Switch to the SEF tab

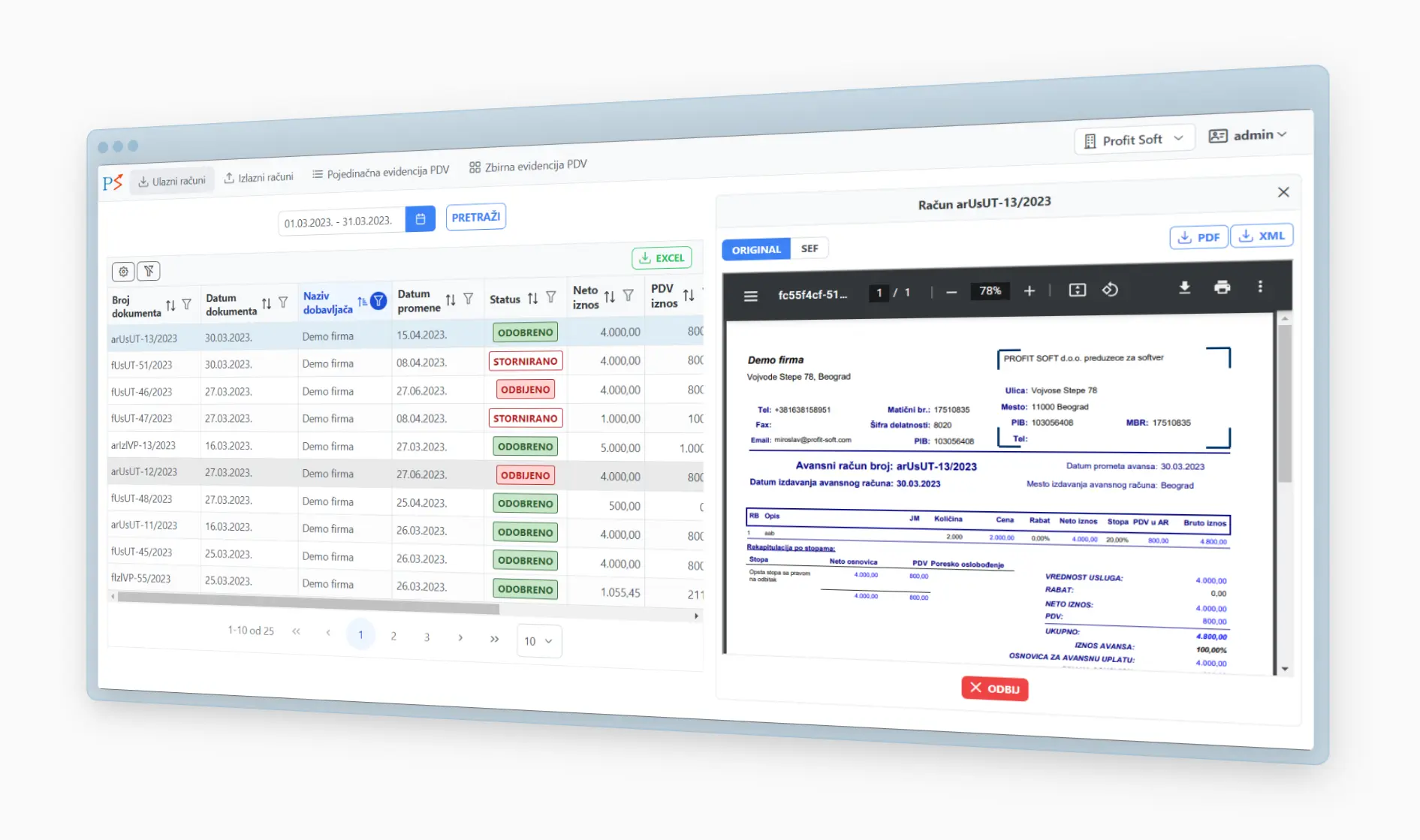809,248
